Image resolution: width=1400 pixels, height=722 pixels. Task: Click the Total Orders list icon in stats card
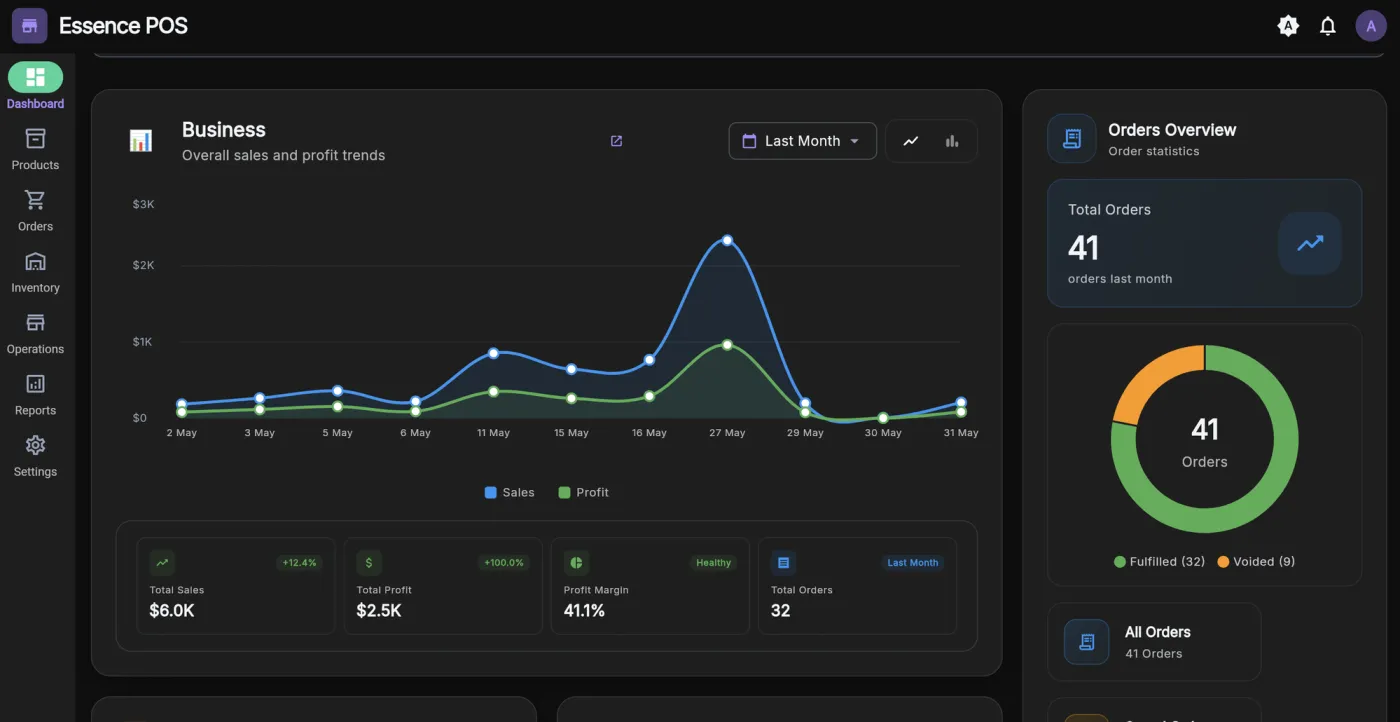pyautogui.click(x=783, y=563)
